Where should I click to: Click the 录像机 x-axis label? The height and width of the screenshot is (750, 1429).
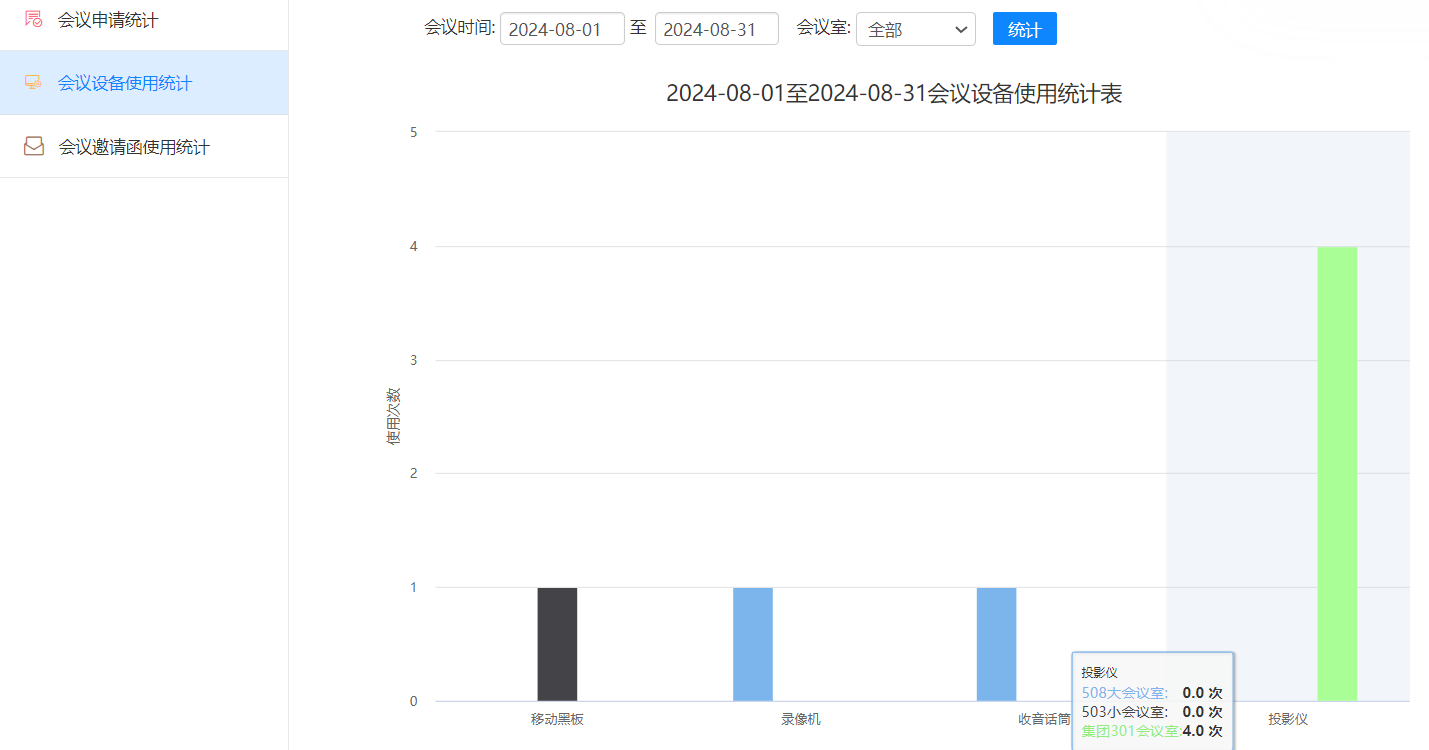click(x=801, y=719)
